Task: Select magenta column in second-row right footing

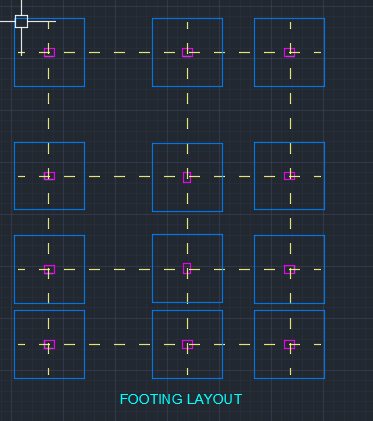Action: pyautogui.click(x=289, y=176)
